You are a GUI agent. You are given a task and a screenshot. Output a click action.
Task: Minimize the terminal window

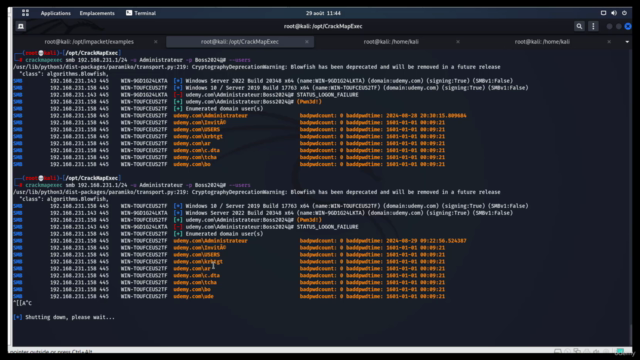[x=609, y=27]
